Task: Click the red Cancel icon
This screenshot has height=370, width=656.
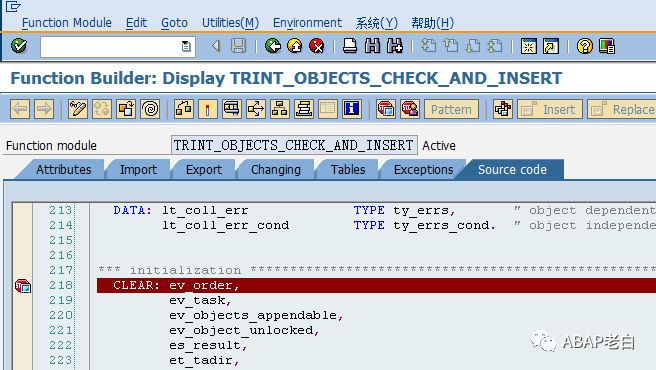Action: click(317, 46)
